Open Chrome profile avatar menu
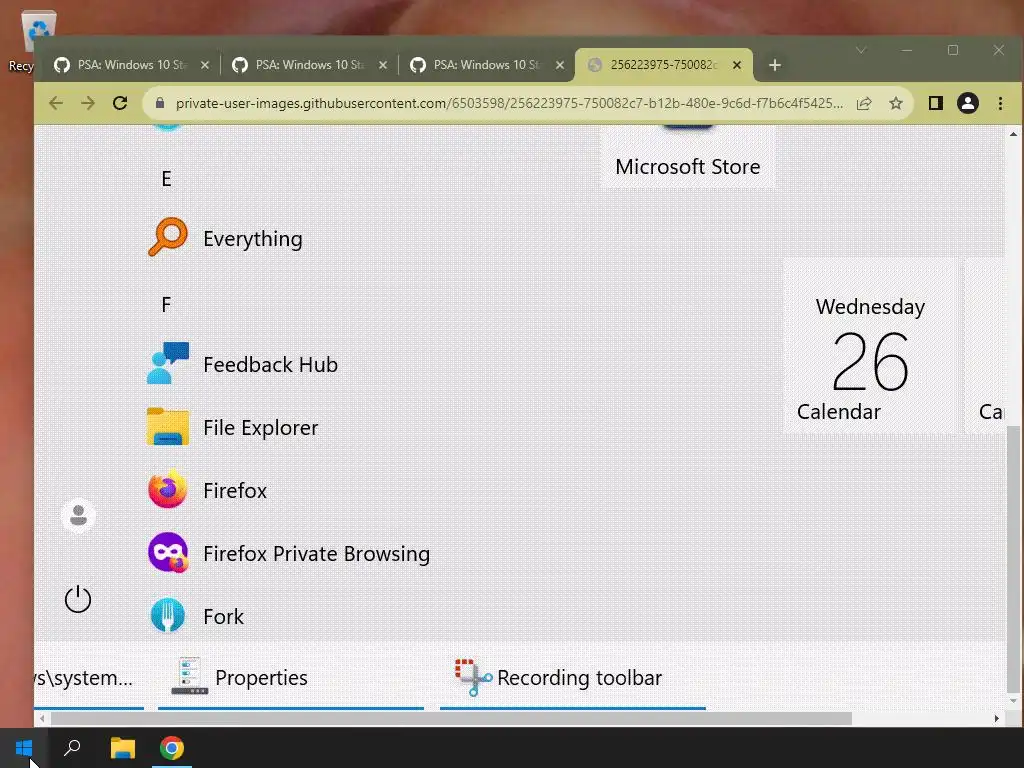 [968, 103]
